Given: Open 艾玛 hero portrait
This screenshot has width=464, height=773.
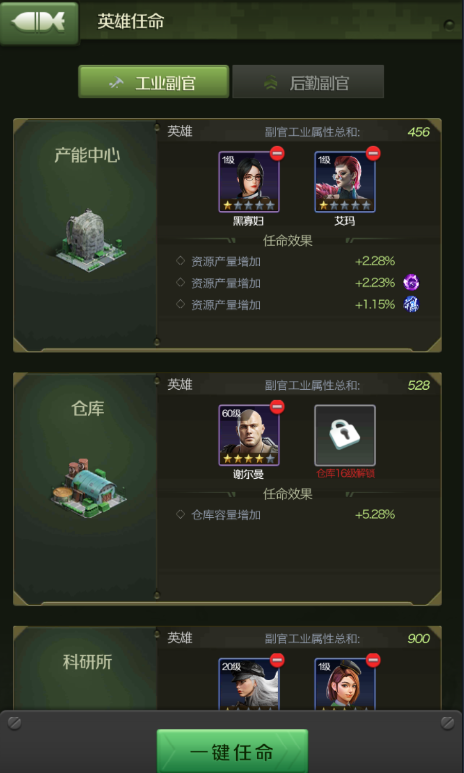Looking at the screenshot, I should pos(345,182).
